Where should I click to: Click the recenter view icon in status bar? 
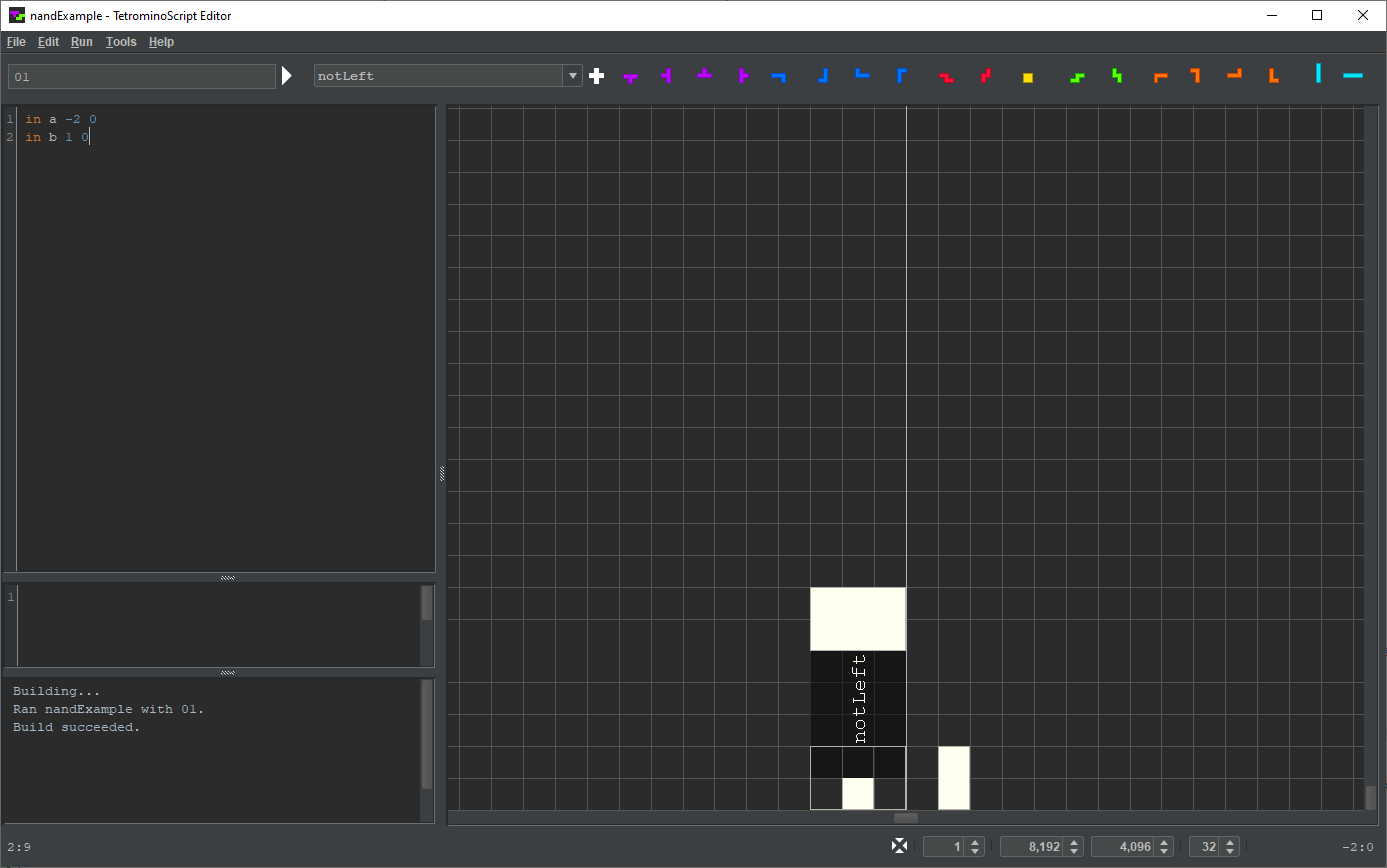(900, 846)
